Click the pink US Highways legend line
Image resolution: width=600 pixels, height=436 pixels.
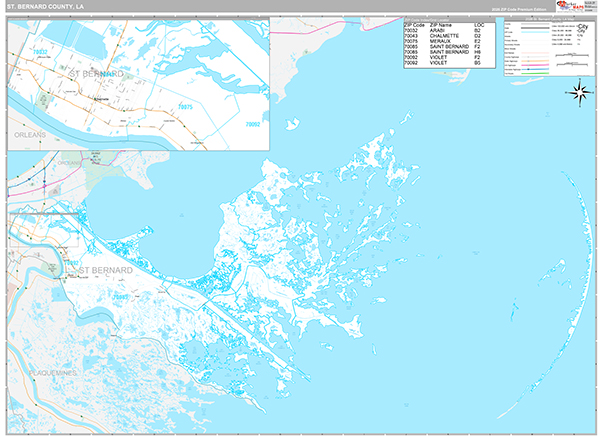pos(535,65)
